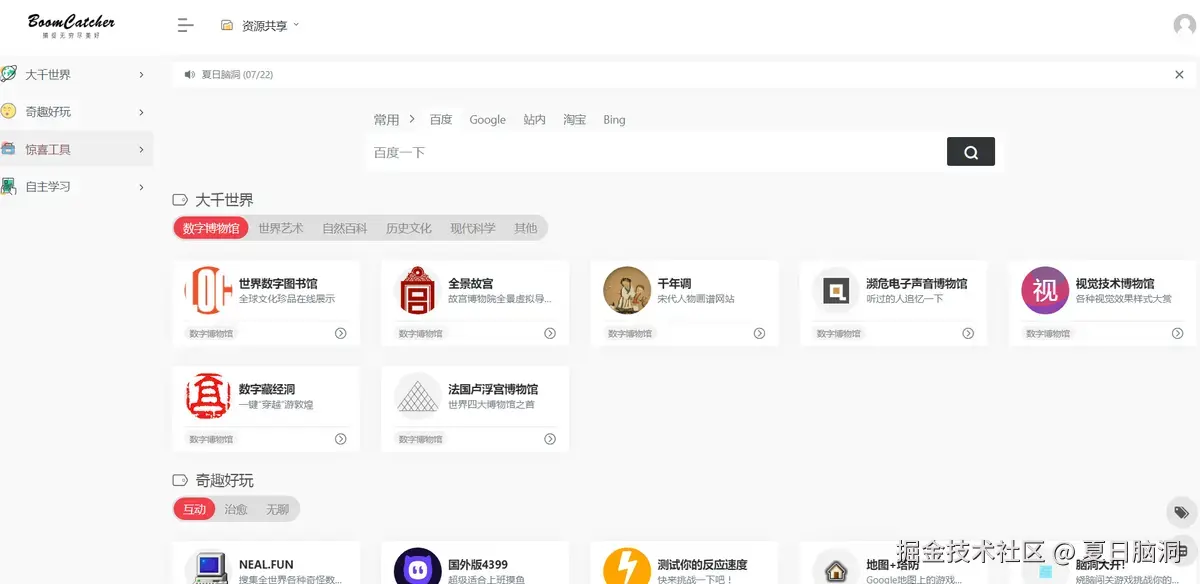Open the 法国卢浮宫博物馆 pyramid icon
Screen dimensions: 1200x584
click(x=417, y=396)
